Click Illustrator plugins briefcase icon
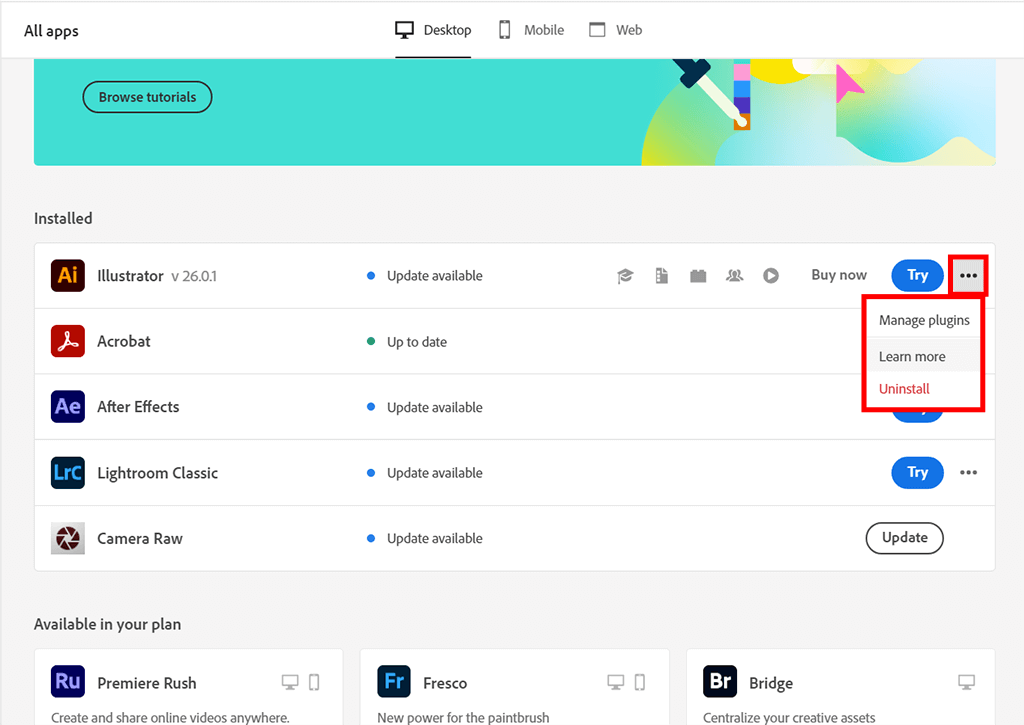Viewport: 1024px width, 725px height. 698,276
